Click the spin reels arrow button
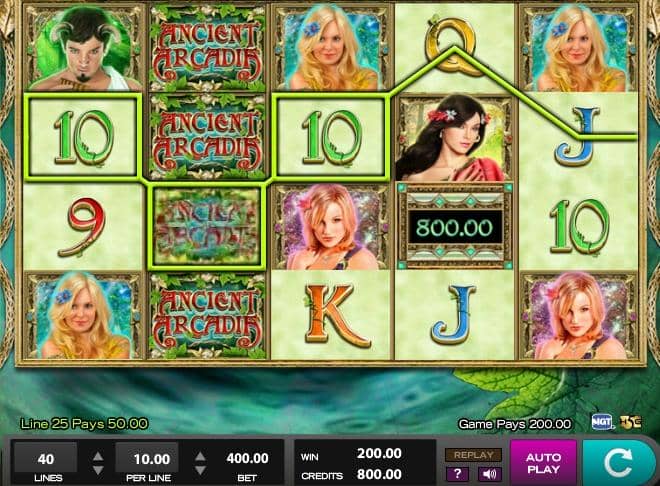Viewport: 660px width, 486px height. [x=619, y=463]
